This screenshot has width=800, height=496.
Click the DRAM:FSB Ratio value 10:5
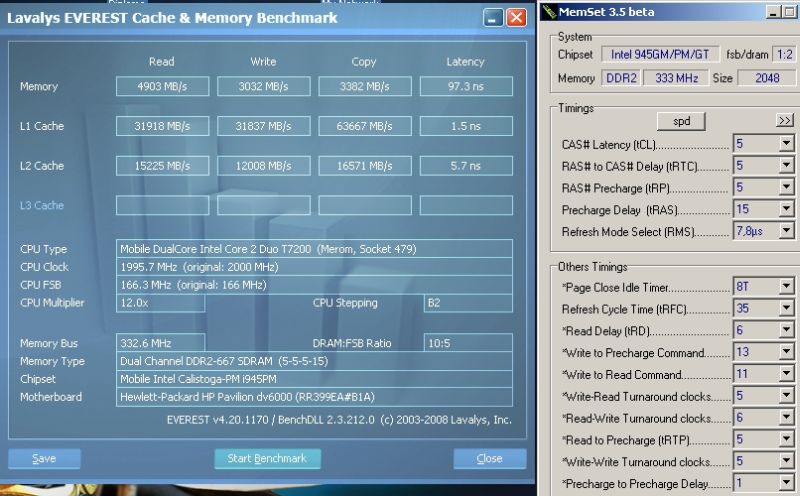tap(468, 343)
